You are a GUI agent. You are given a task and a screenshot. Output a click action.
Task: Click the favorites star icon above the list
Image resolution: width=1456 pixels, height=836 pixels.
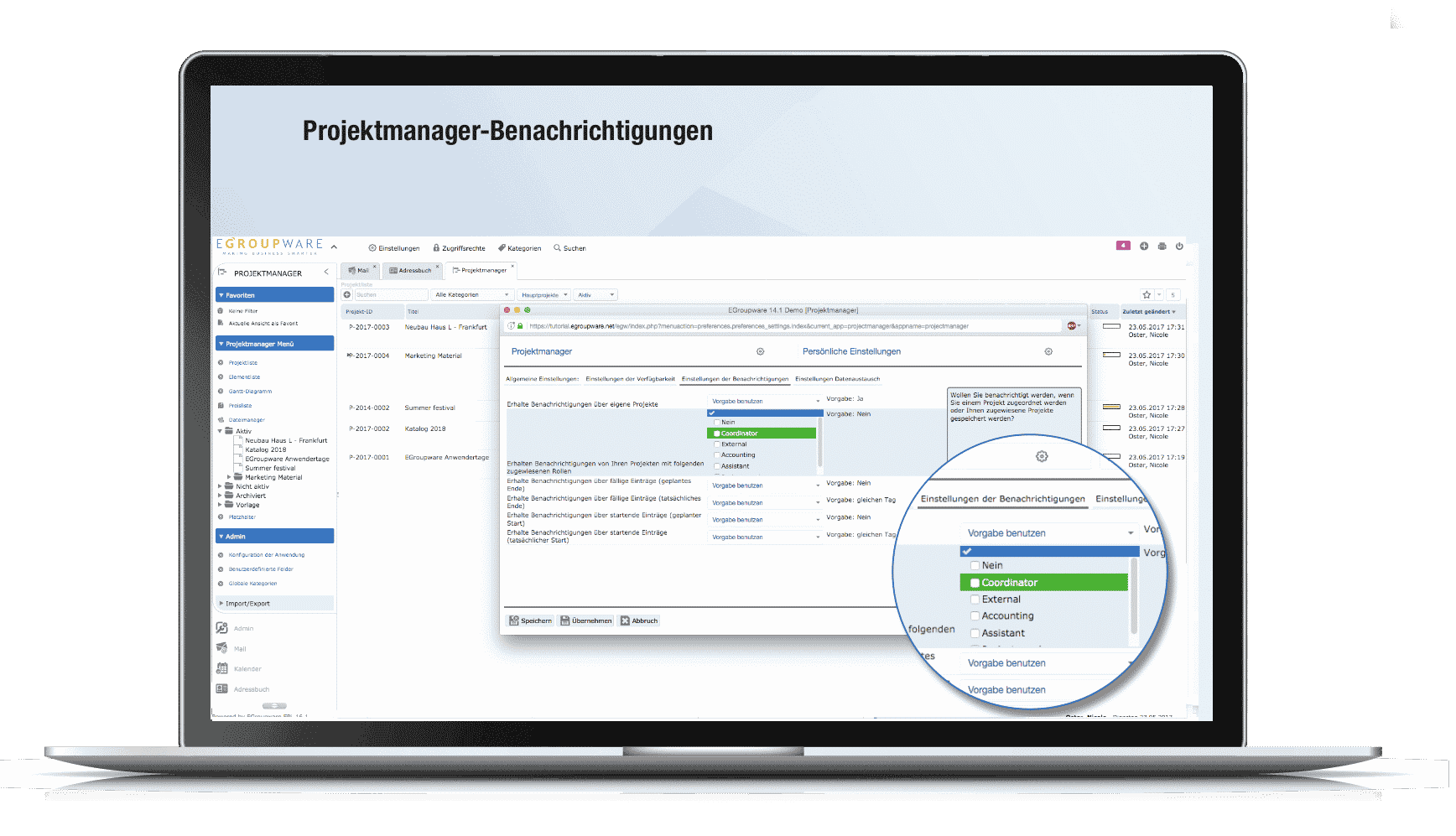[1147, 295]
